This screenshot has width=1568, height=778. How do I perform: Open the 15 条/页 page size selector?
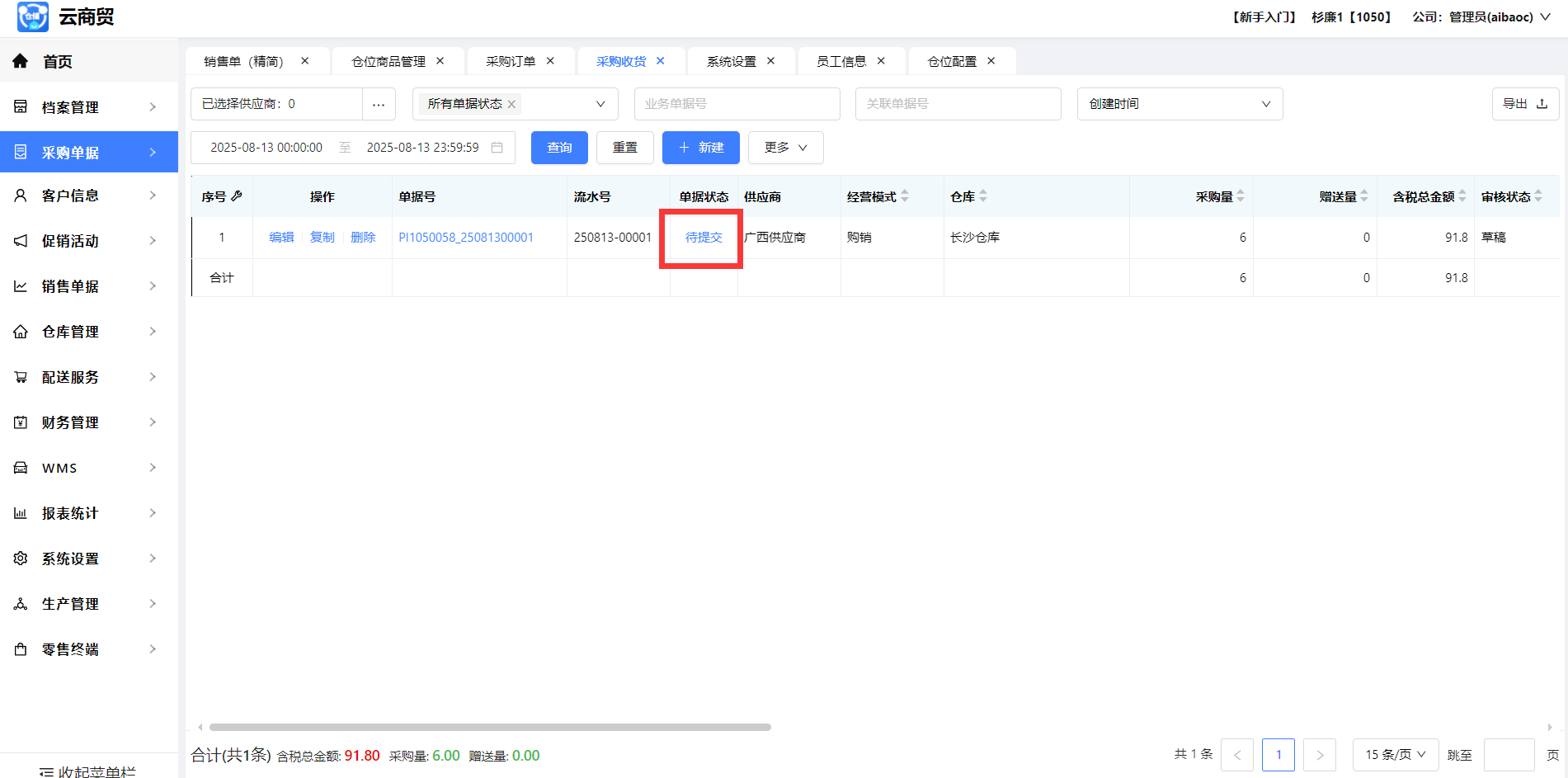(x=1395, y=755)
